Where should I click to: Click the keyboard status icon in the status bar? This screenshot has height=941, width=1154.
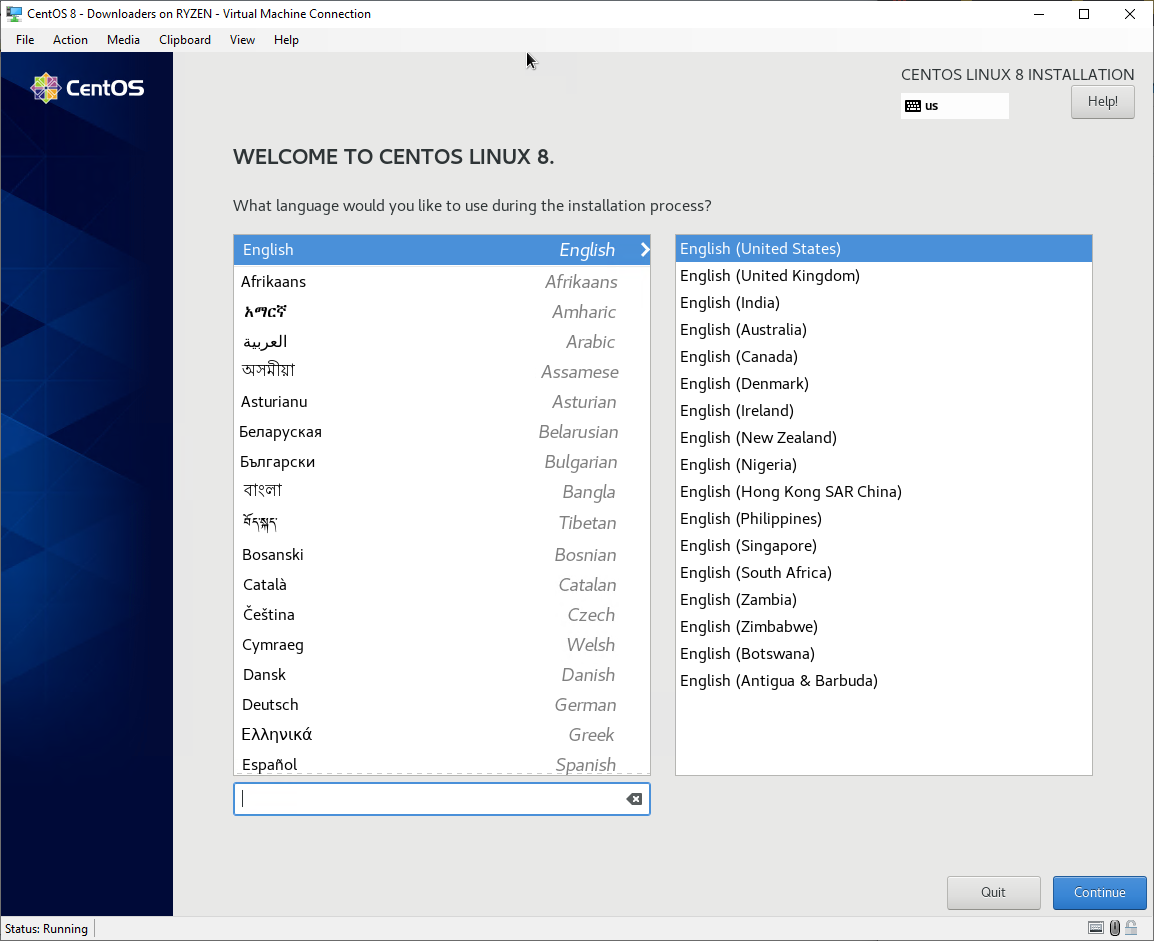(1096, 928)
